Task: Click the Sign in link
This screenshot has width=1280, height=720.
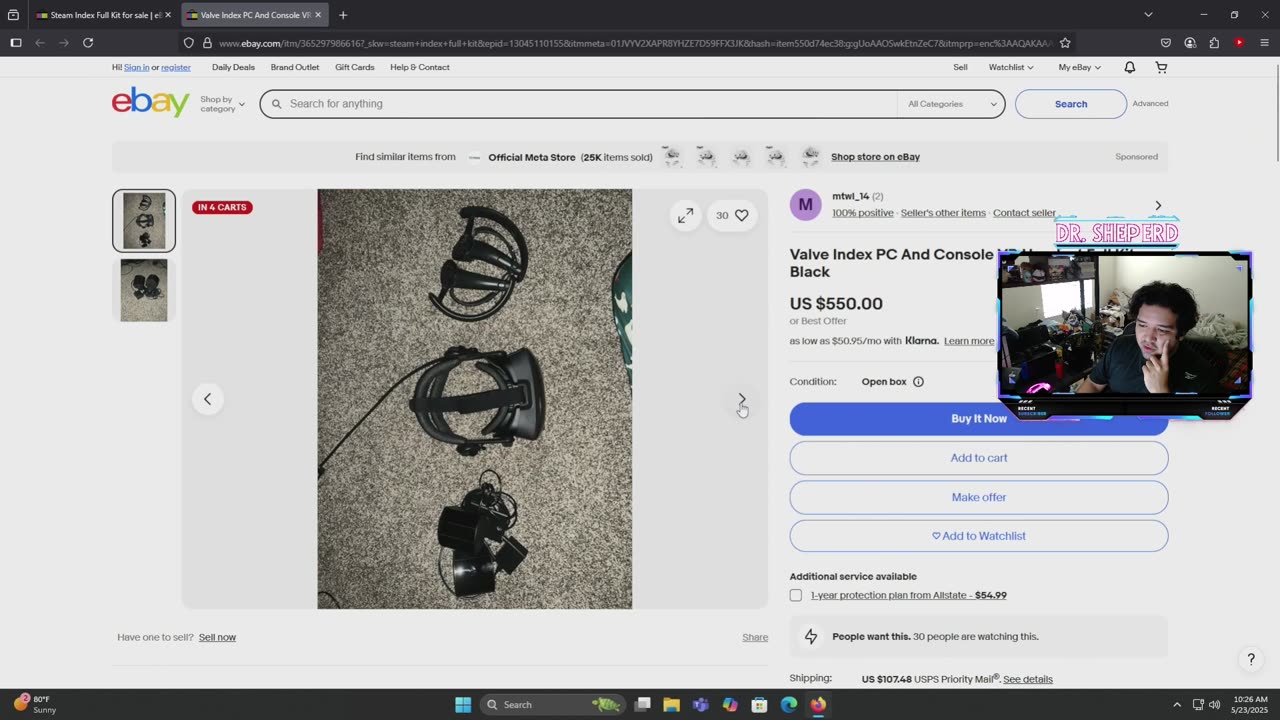Action: [x=136, y=67]
